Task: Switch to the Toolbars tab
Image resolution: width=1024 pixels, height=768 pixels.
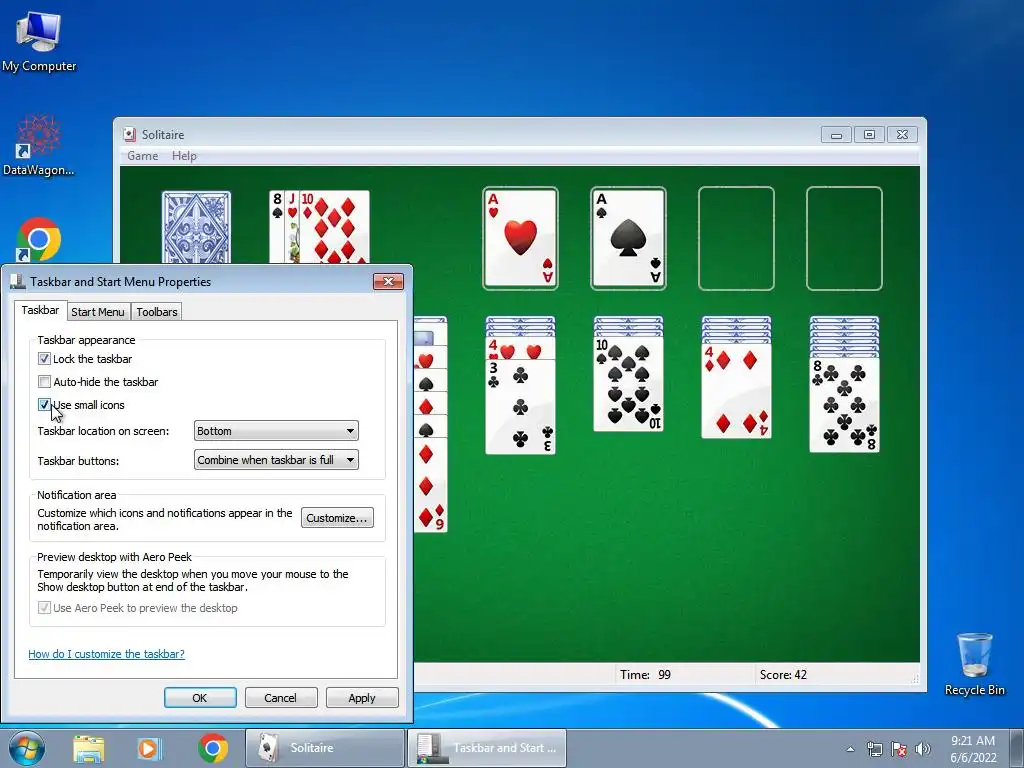Action: (157, 312)
